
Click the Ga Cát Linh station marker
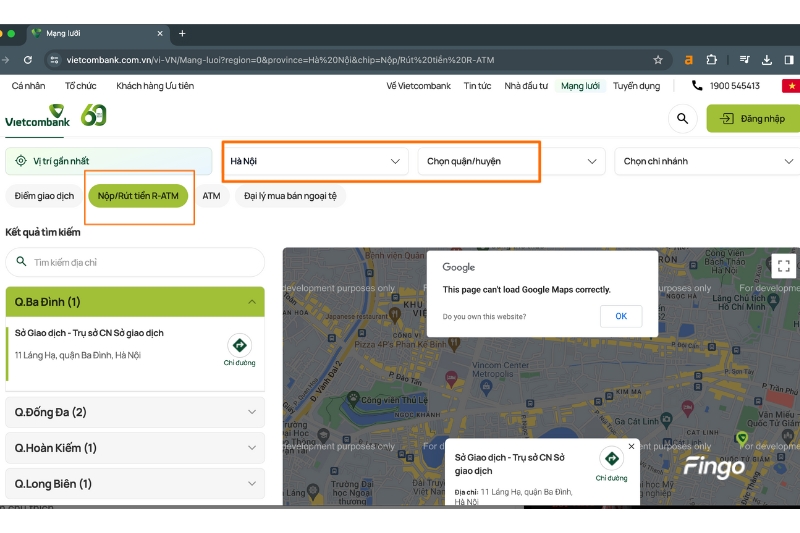pyautogui.click(x=666, y=421)
